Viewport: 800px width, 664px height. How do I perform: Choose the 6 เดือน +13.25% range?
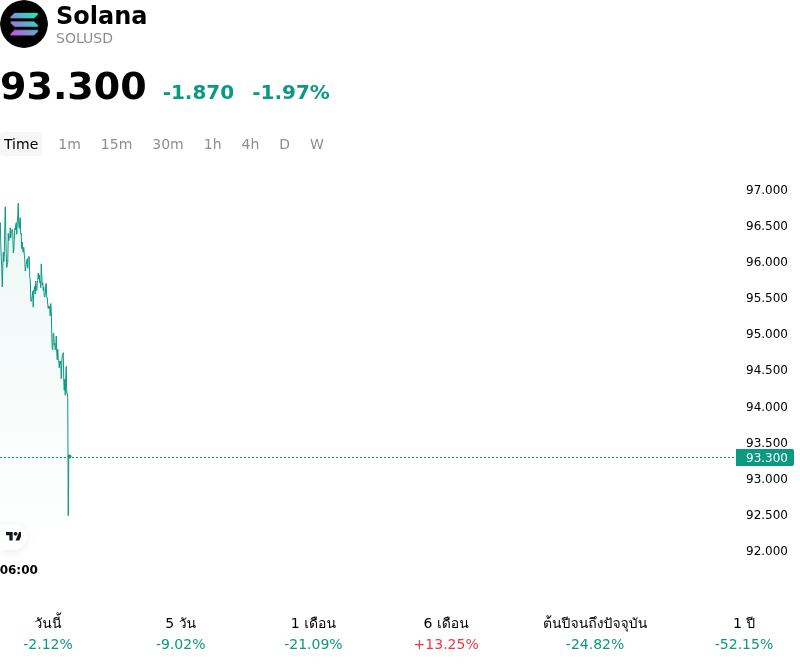point(446,633)
